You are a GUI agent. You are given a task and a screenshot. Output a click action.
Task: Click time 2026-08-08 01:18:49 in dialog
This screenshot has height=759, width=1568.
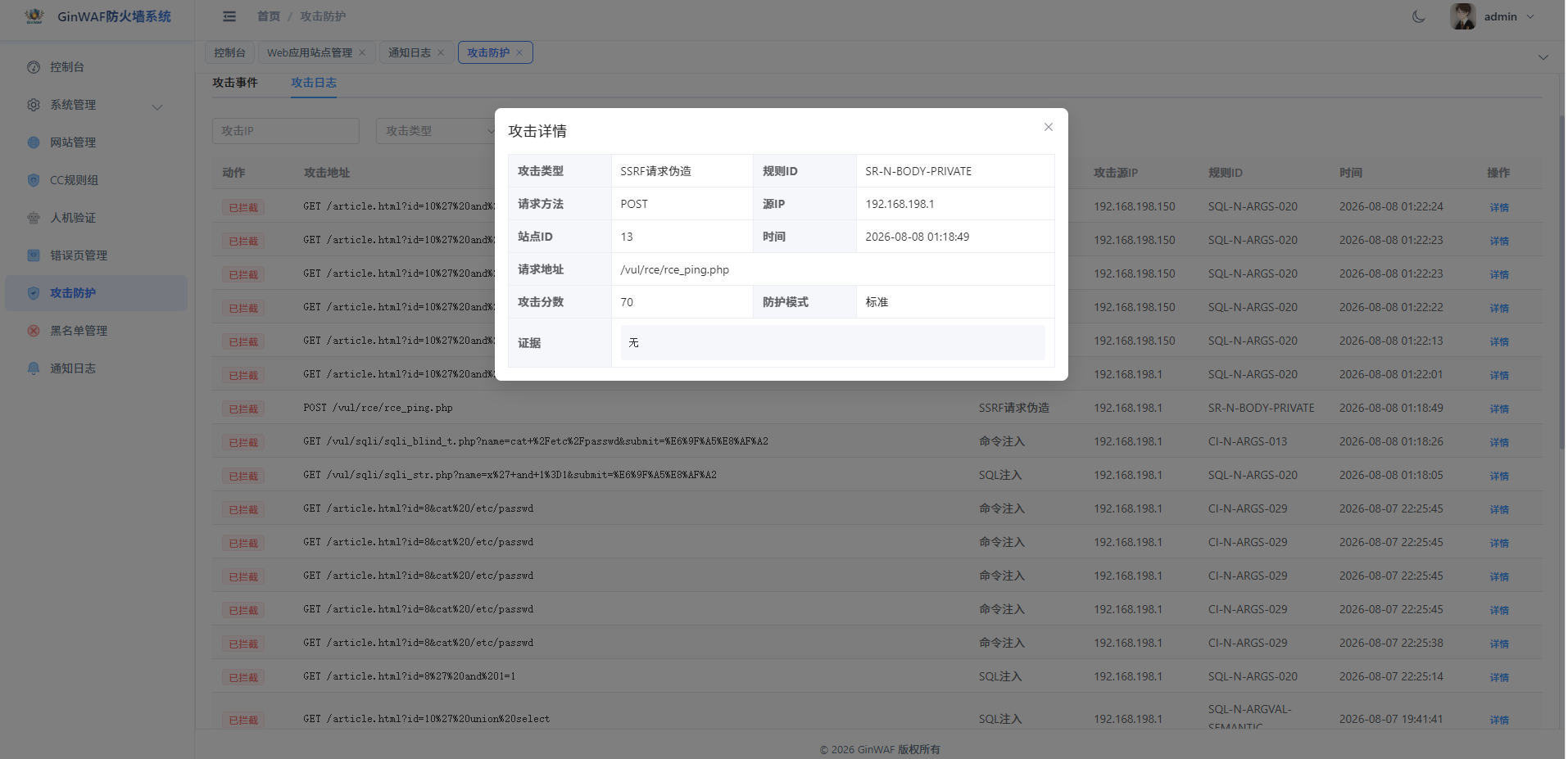point(917,237)
